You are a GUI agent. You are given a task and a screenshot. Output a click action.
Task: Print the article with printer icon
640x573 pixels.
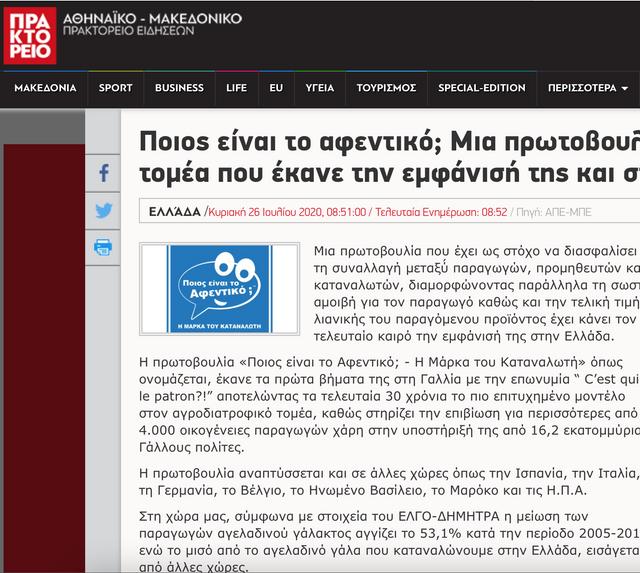(x=103, y=247)
